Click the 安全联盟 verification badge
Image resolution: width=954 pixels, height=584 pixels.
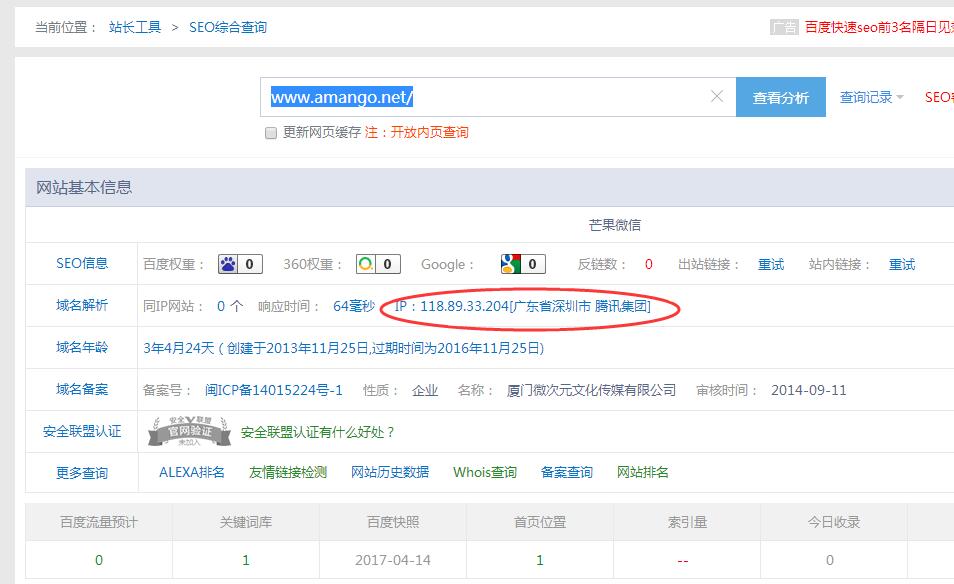[190, 432]
